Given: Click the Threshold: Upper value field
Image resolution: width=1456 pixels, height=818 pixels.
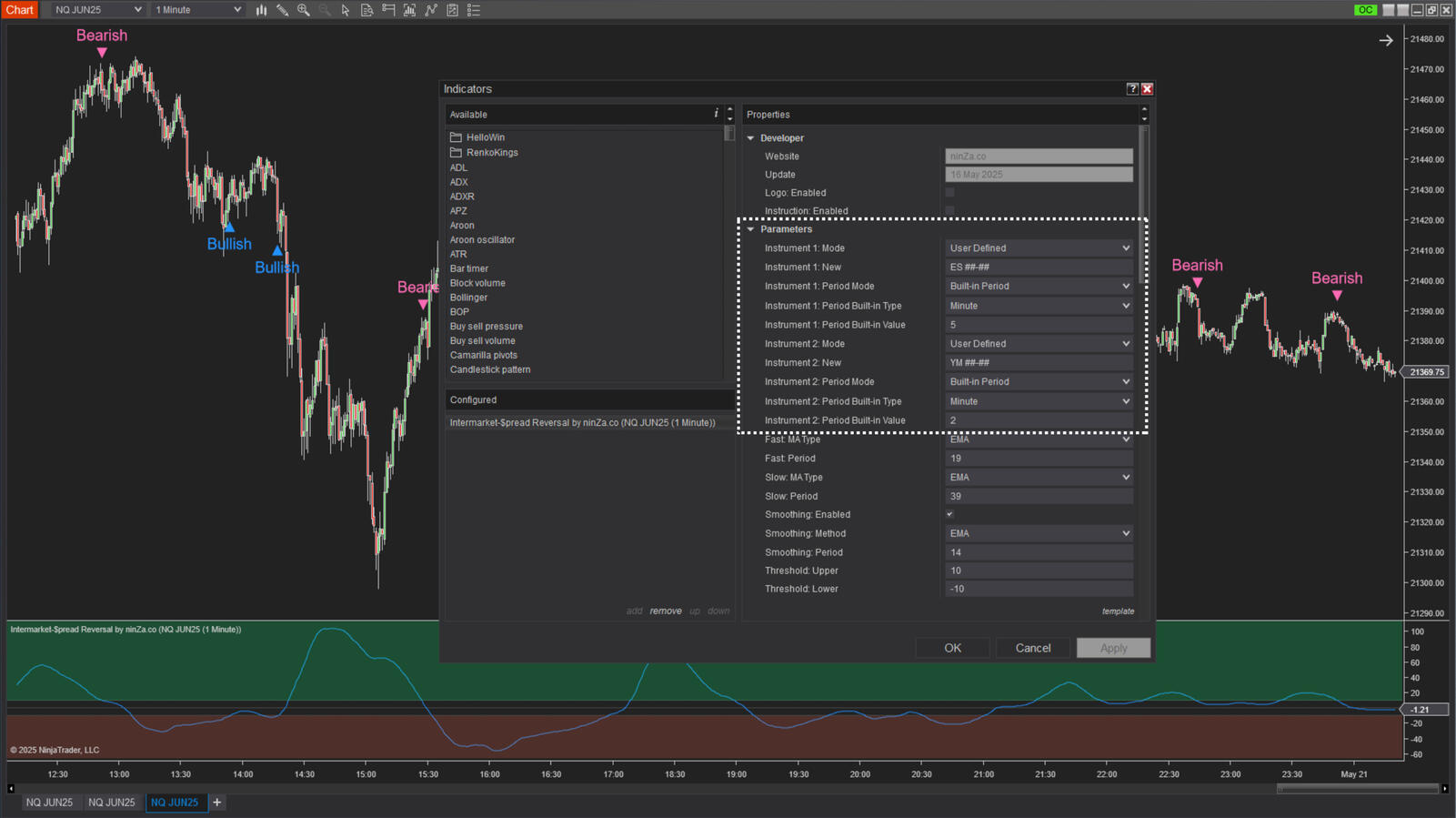Looking at the screenshot, I should point(1039,571).
